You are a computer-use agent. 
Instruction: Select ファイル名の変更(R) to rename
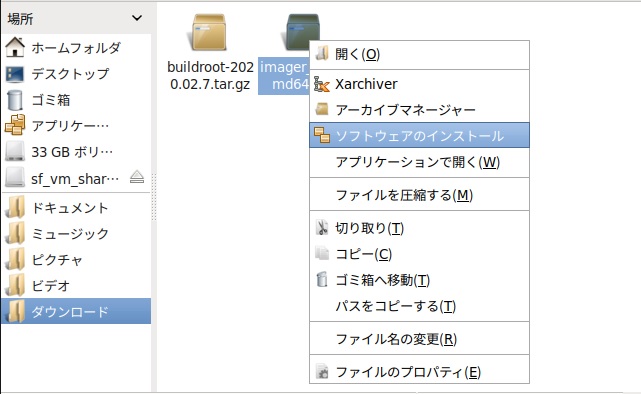coord(419,339)
